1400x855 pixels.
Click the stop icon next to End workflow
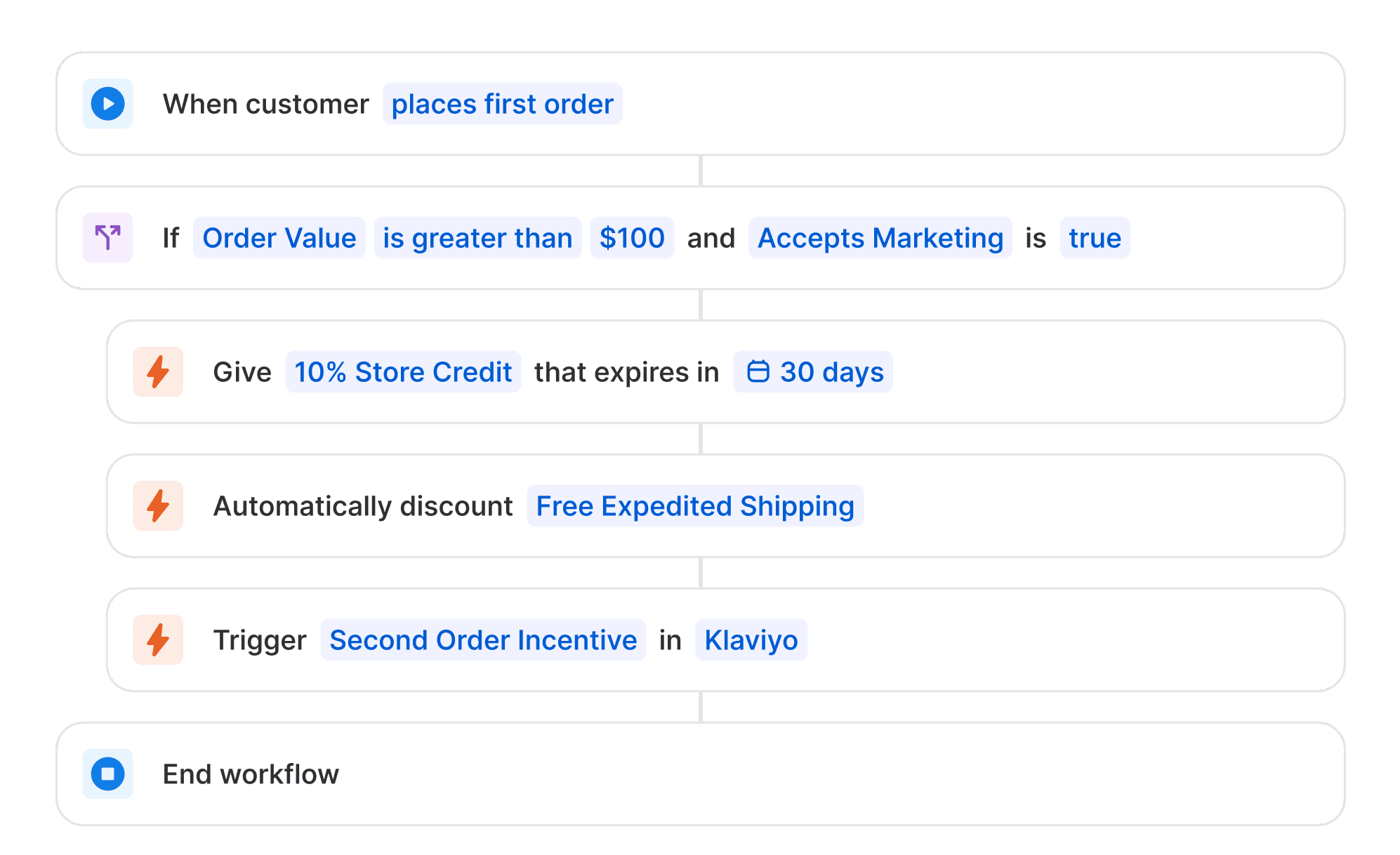[107, 774]
